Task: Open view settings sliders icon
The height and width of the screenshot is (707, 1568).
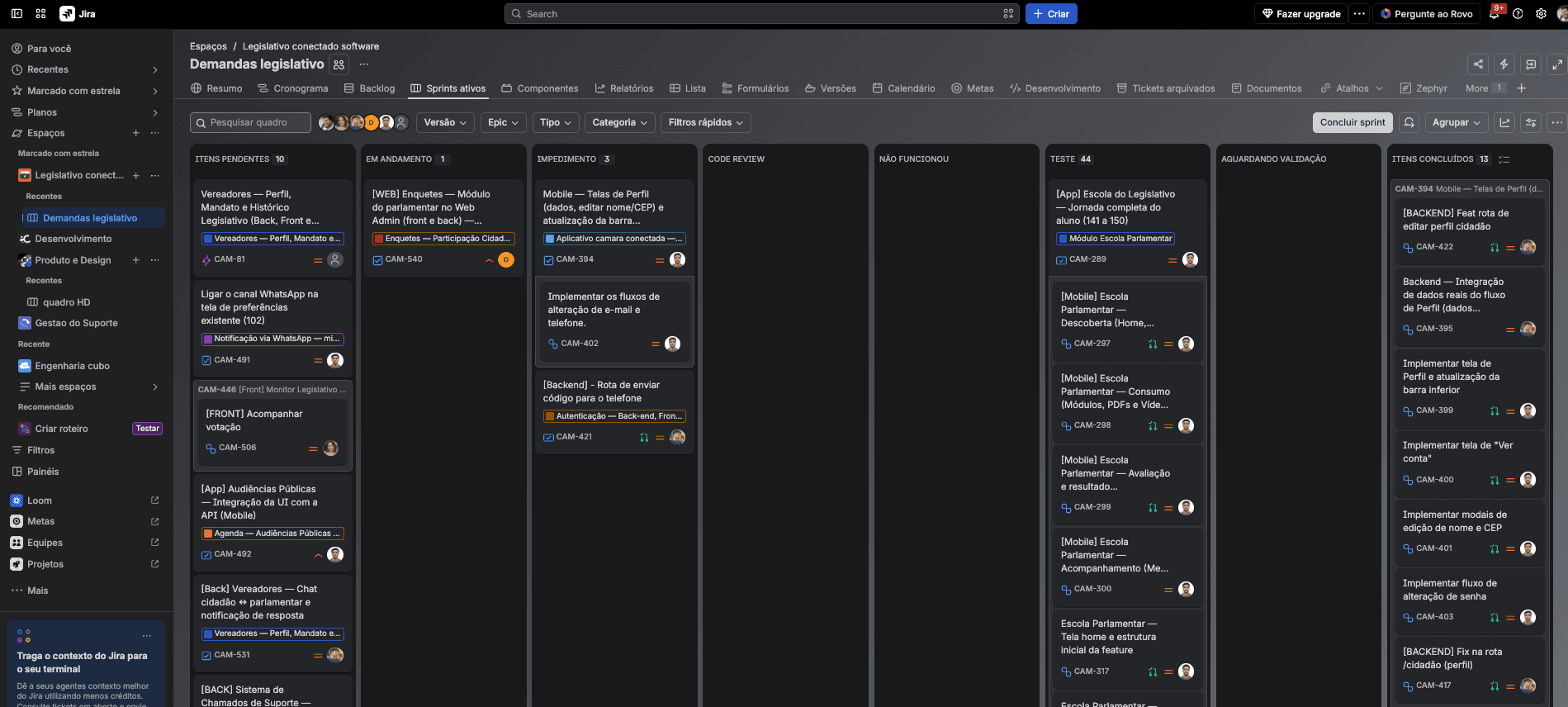Action: coord(1531,122)
